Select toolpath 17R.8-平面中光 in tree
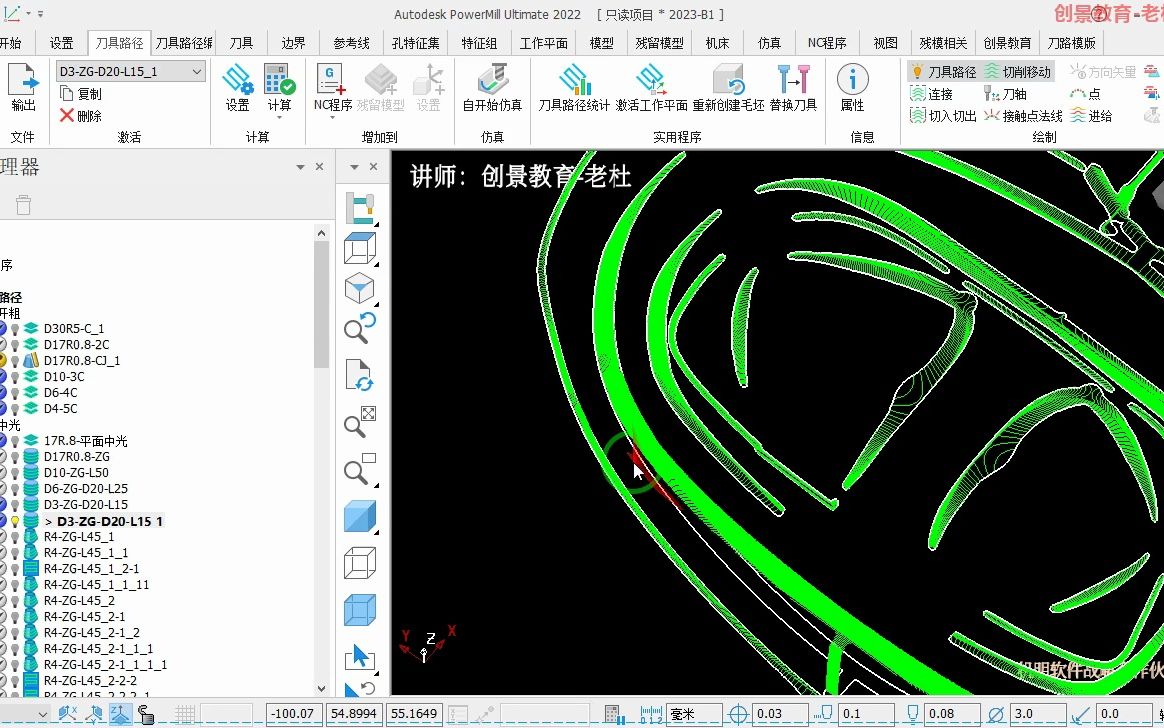Image resolution: width=1164 pixels, height=728 pixels. point(85,441)
